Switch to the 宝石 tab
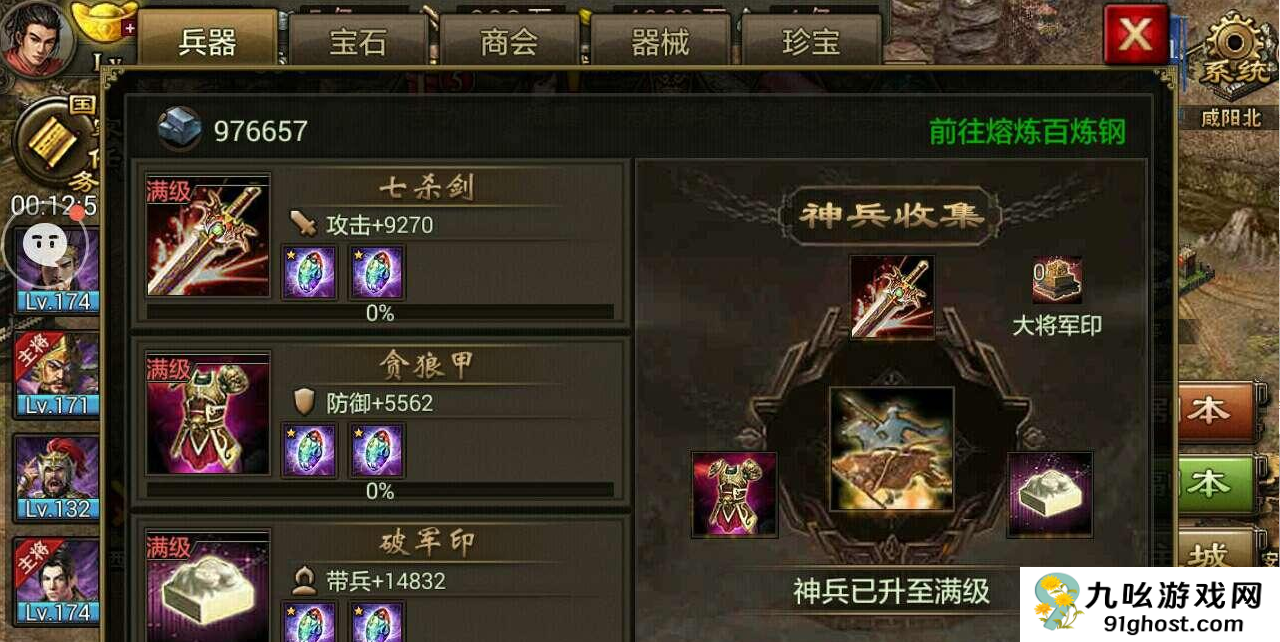The image size is (1280, 642). 358,43
